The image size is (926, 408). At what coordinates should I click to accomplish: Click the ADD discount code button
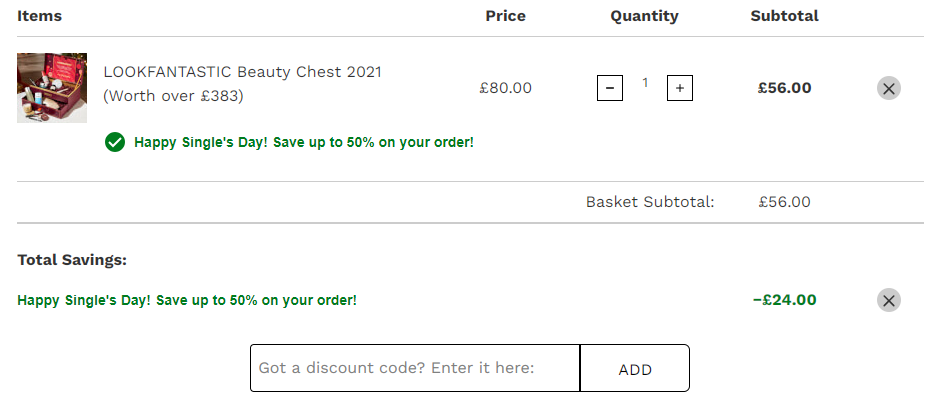[x=635, y=368]
